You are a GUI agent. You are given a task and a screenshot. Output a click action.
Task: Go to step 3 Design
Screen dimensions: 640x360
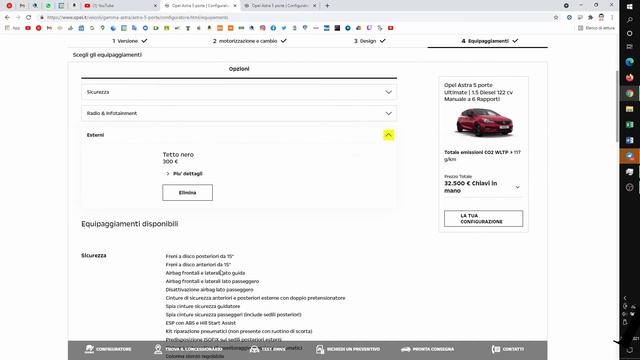(369, 41)
